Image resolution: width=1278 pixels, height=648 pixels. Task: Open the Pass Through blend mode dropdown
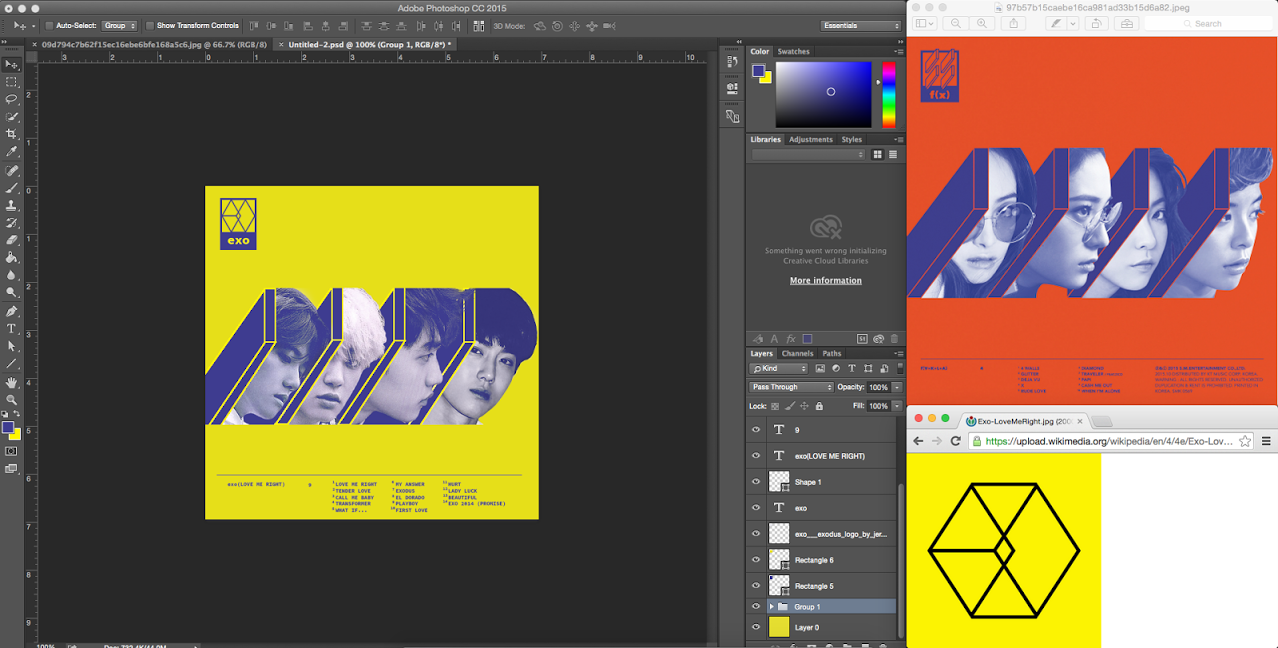coord(791,387)
